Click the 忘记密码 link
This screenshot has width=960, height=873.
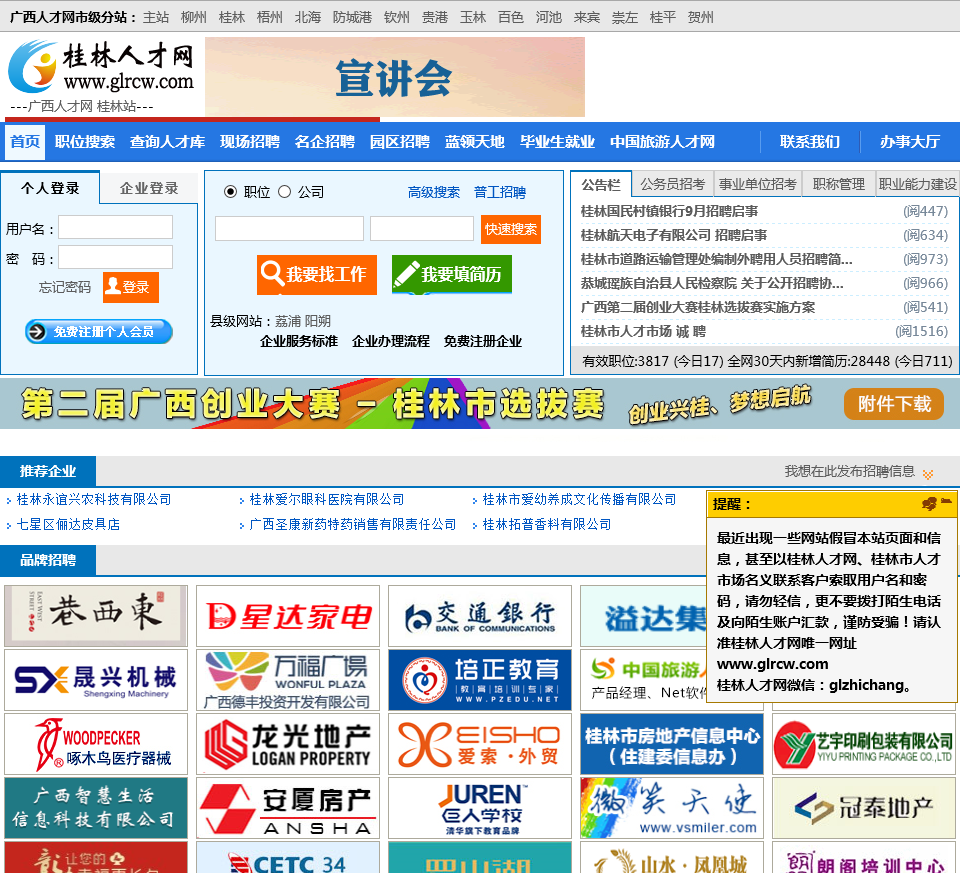click(x=65, y=287)
